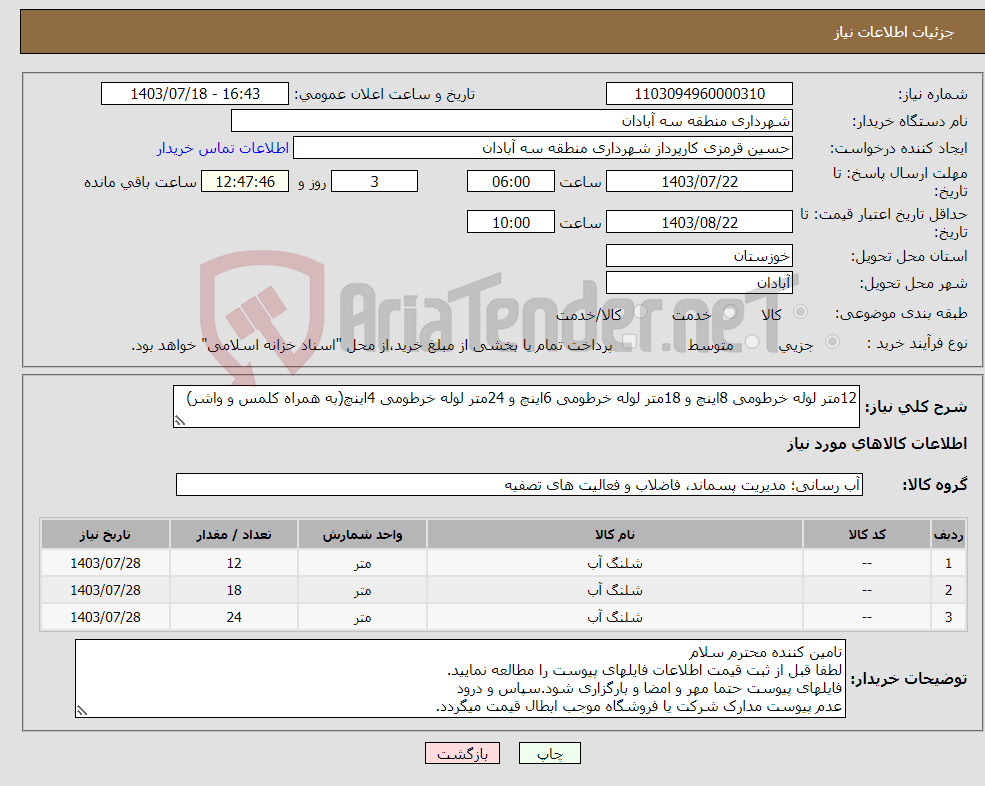The width and height of the screenshot is (985, 786).
Task: Click the need date in row 2
Action: click(x=105, y=590)
